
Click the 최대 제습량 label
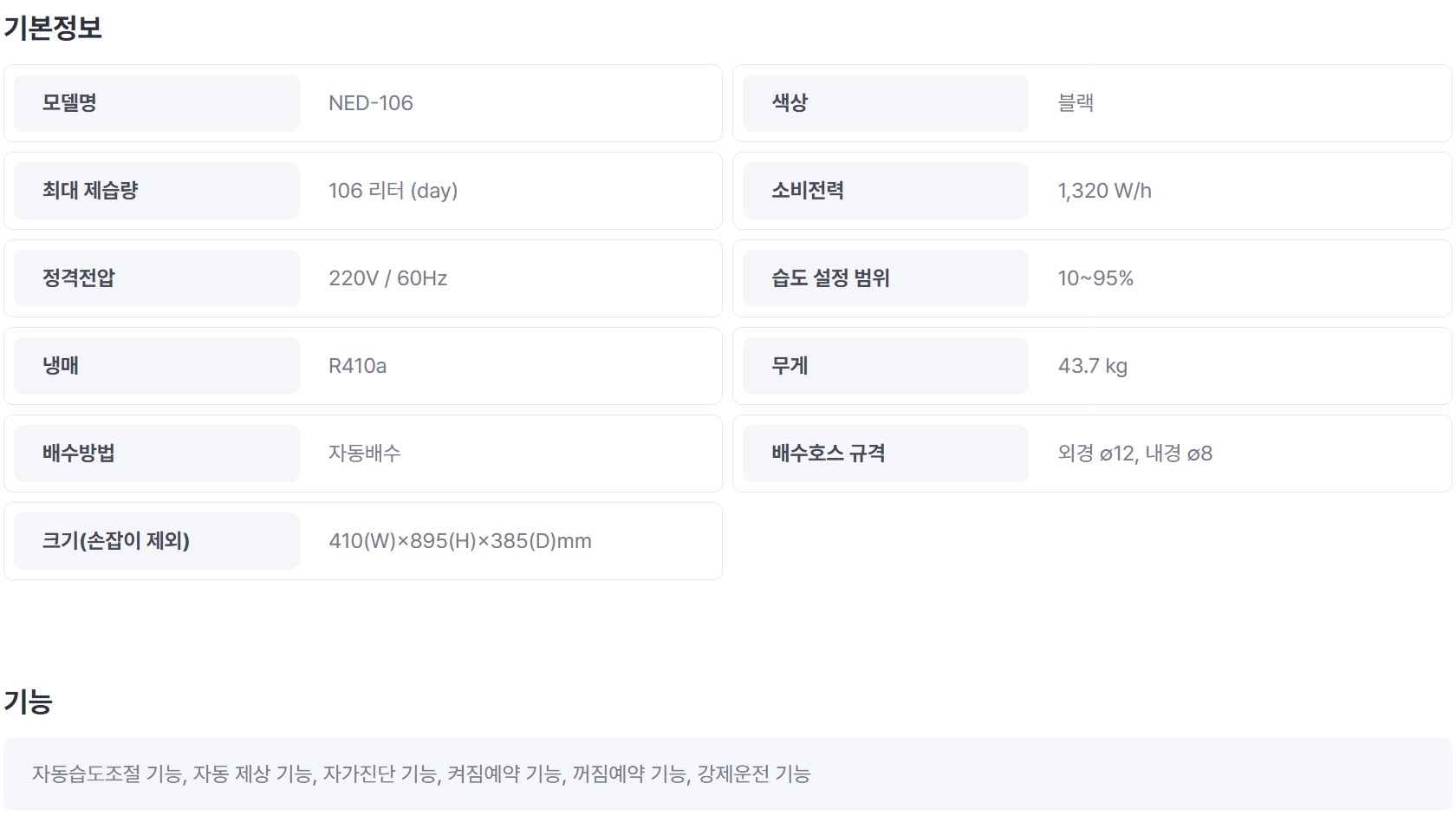(x=90, y=191)
